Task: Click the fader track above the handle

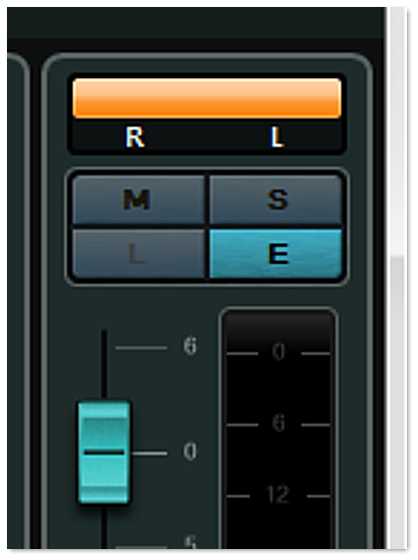Action: pyautogui.click(x=104, y=364)
